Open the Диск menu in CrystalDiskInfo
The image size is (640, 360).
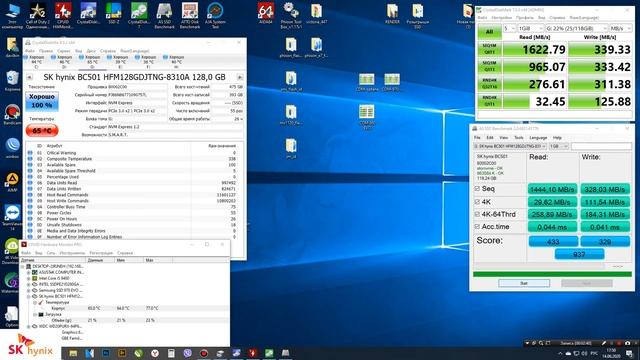pyautogui.click(x=91, y=51)
